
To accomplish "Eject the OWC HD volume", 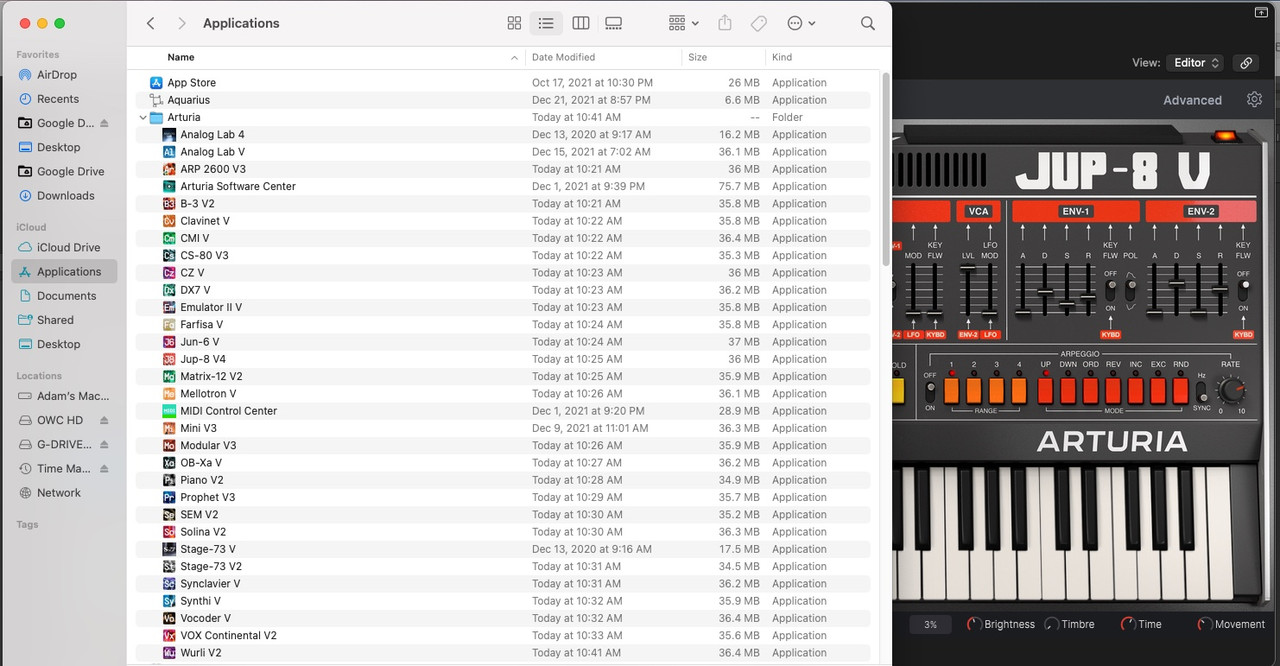I will click(104, 421).
